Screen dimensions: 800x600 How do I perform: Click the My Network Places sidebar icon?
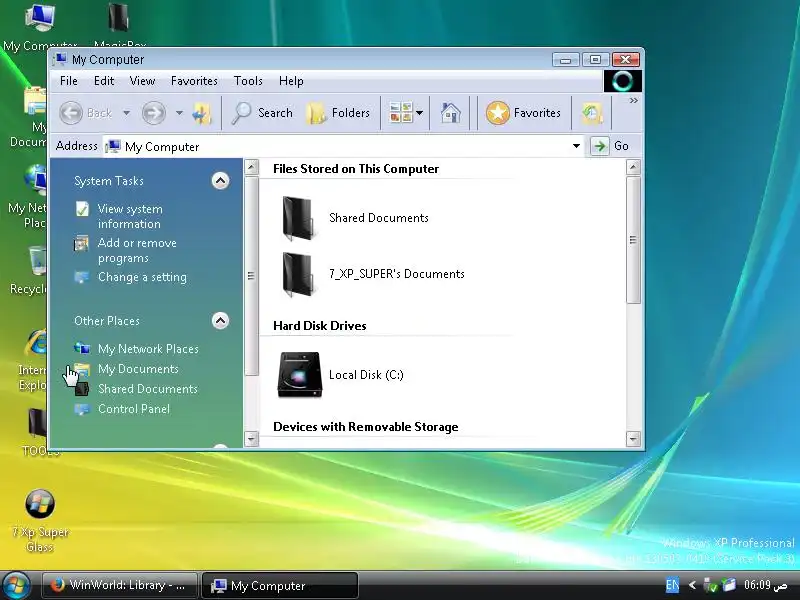pos(82,348)
